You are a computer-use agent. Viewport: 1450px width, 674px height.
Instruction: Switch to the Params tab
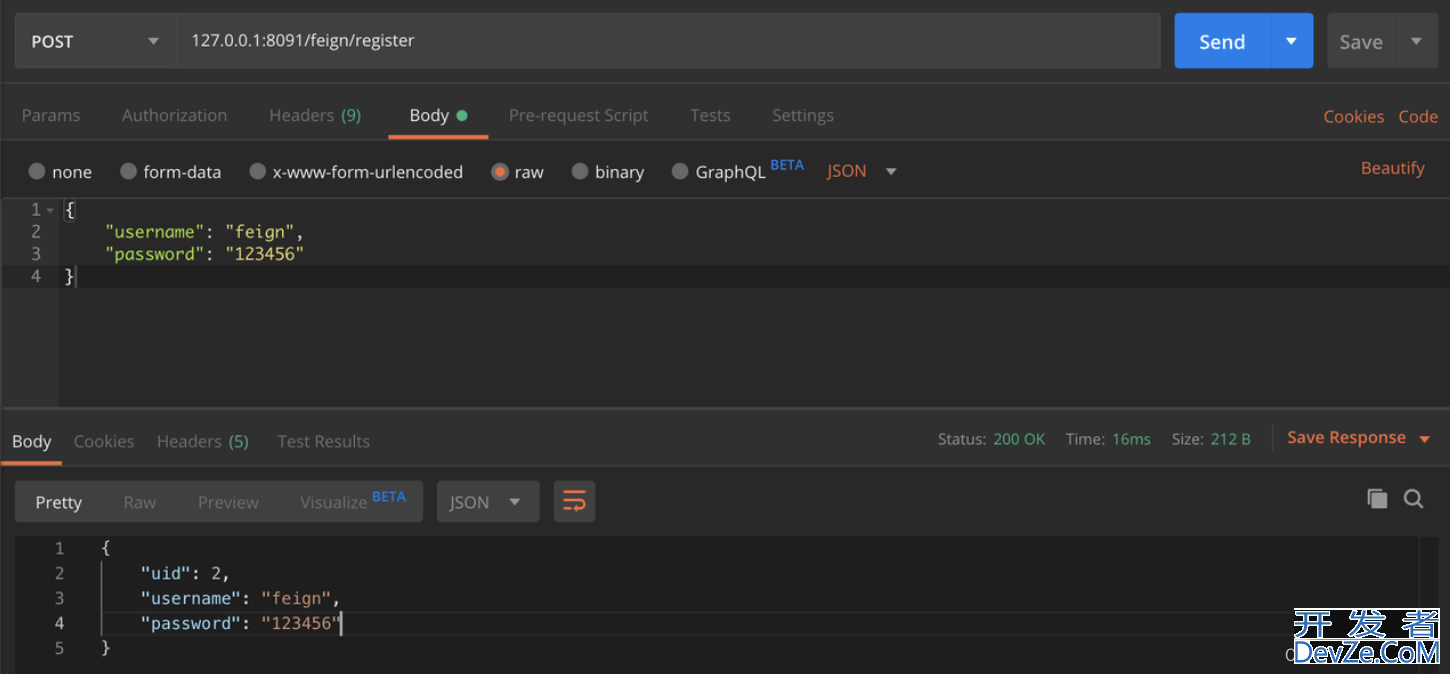(51, 115)
